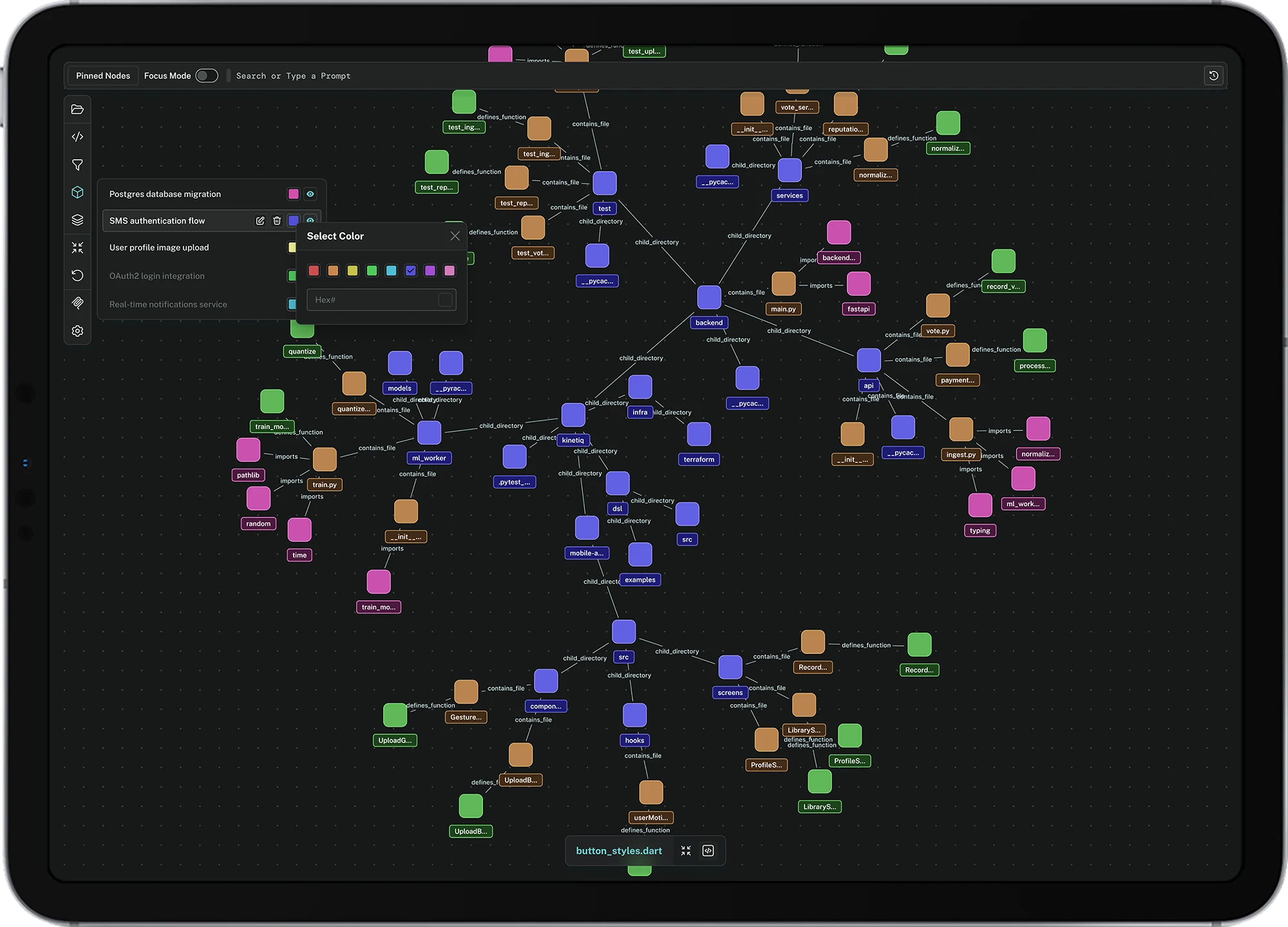Select the Gesture... file node
This screenshot has height=927, width=1288.
pos(466,693)
